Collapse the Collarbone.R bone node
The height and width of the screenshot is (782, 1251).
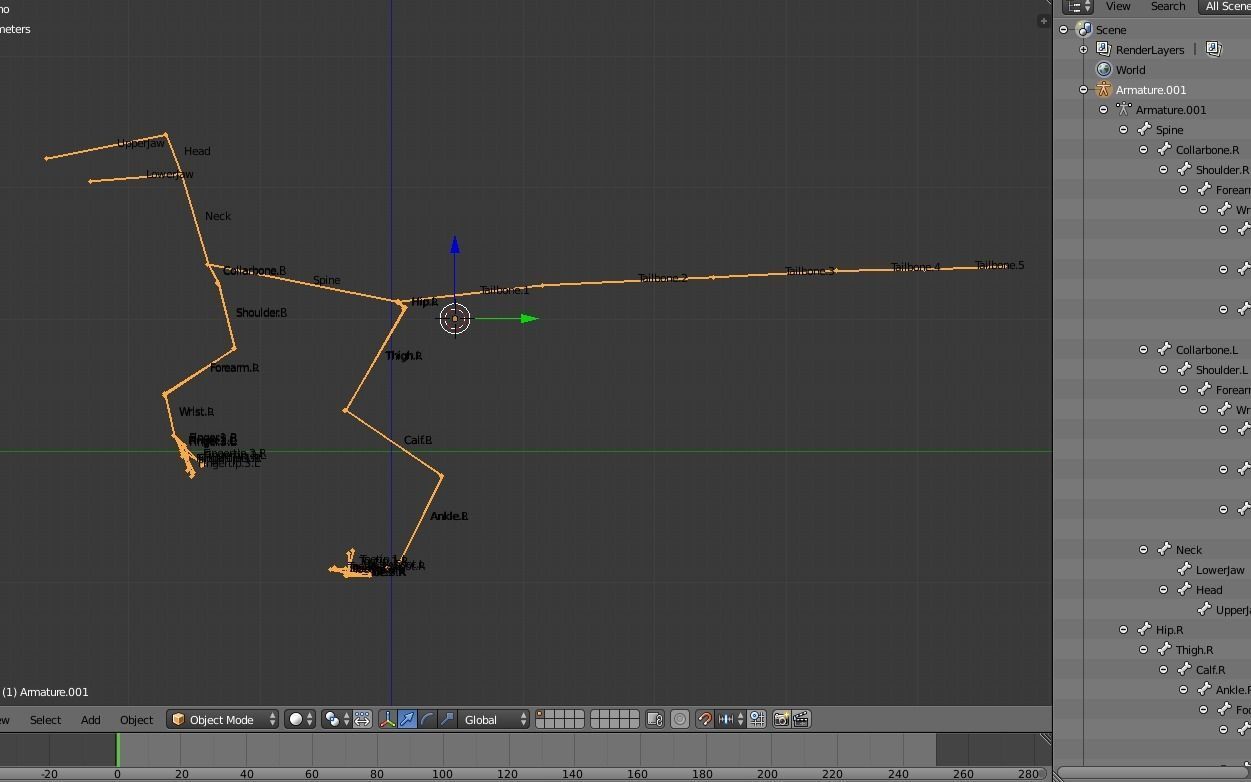1143,150
